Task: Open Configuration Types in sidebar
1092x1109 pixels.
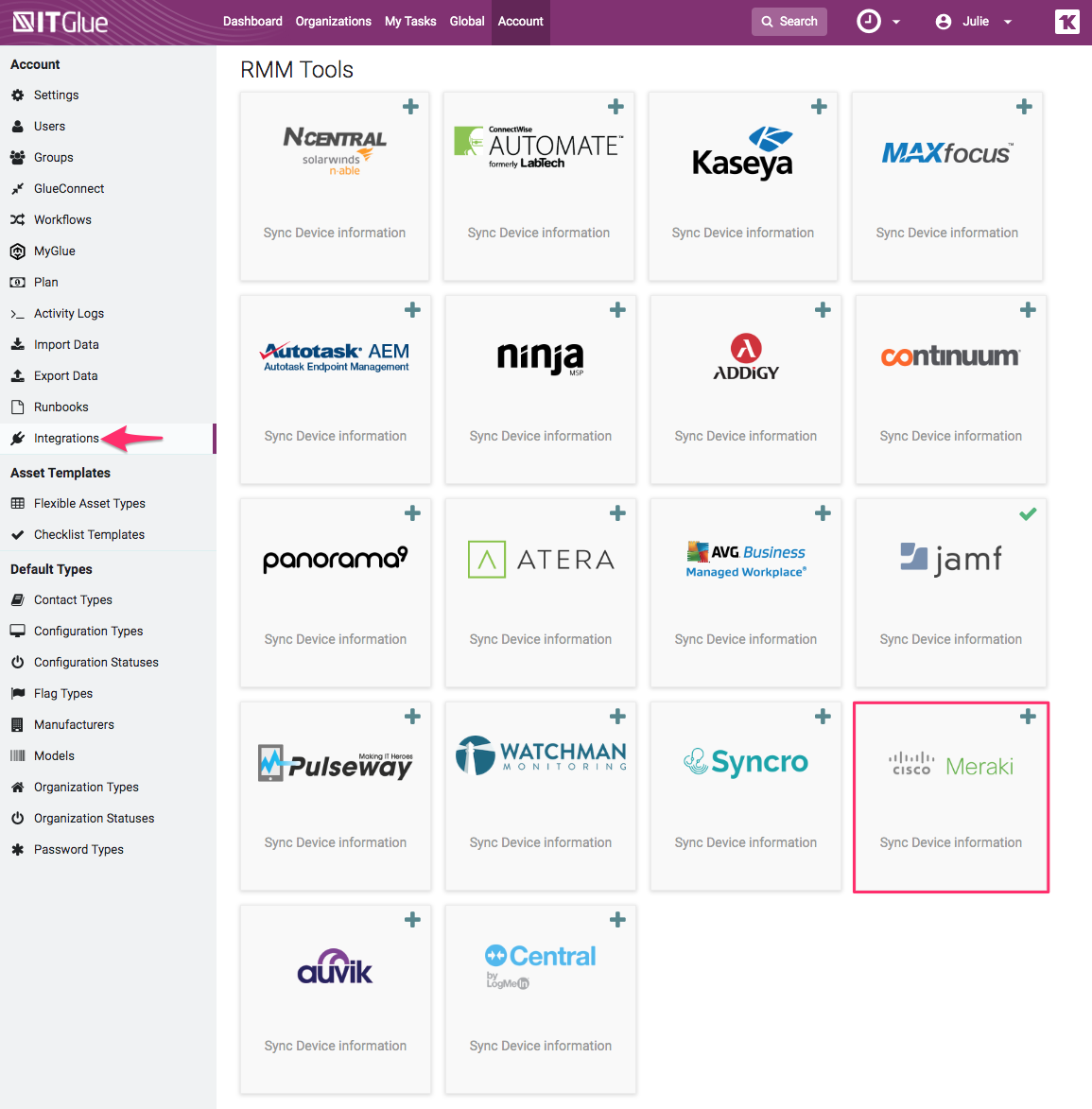Action: (x=89, y=631)
